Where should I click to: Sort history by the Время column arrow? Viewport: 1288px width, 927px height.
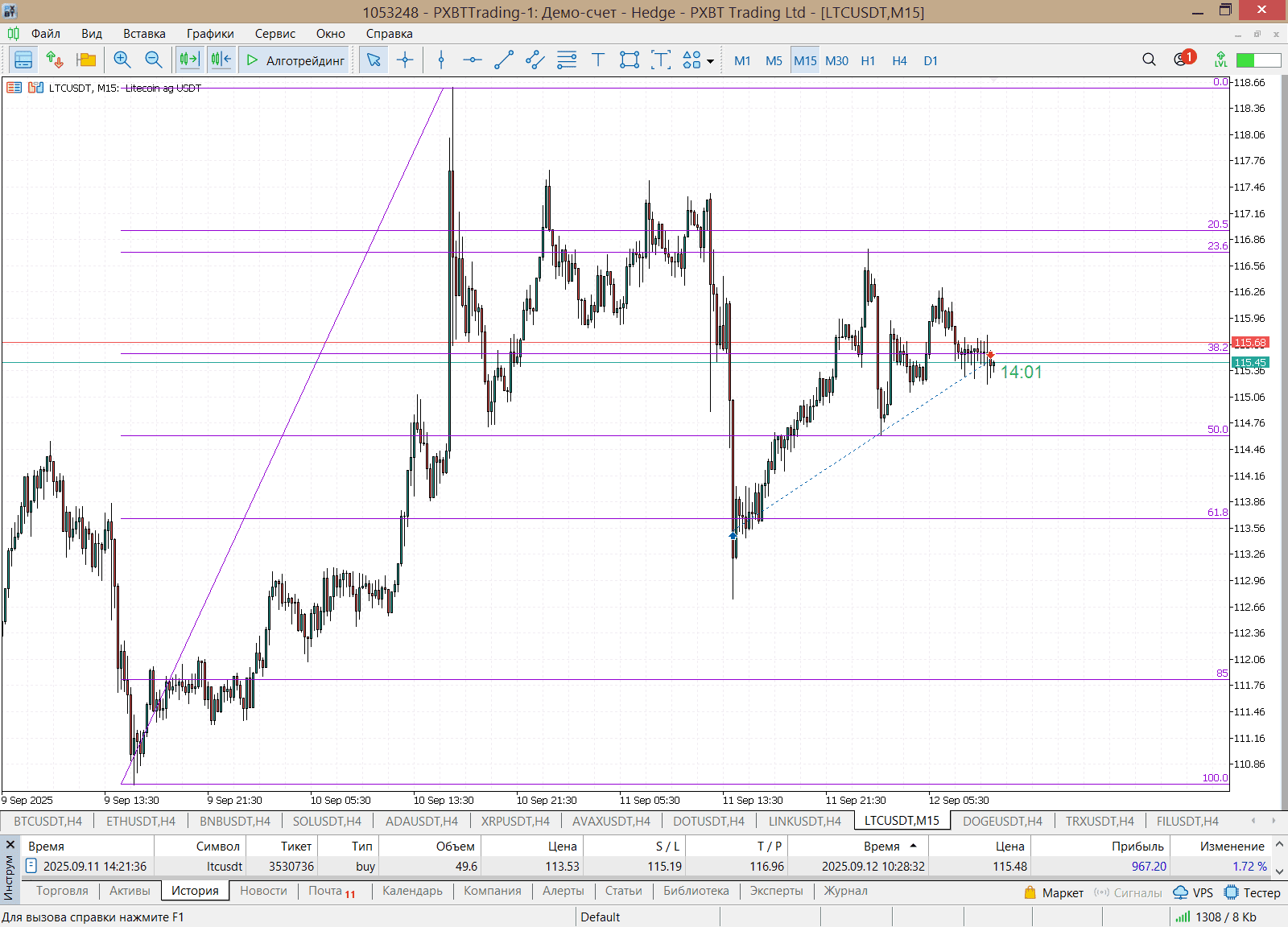click(x=913, y=846)
